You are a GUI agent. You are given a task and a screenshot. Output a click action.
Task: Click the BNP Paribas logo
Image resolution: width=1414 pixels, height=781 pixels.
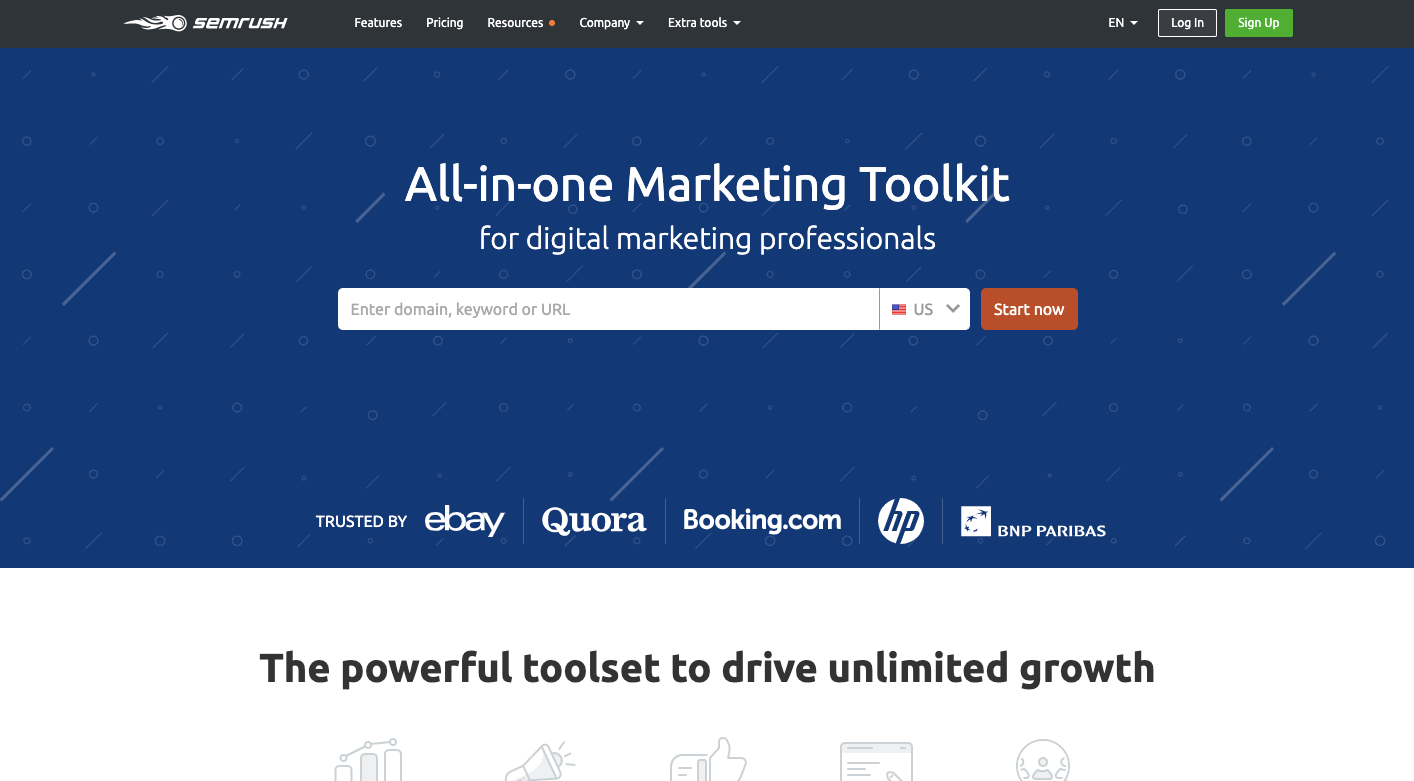coord(1033,522)
